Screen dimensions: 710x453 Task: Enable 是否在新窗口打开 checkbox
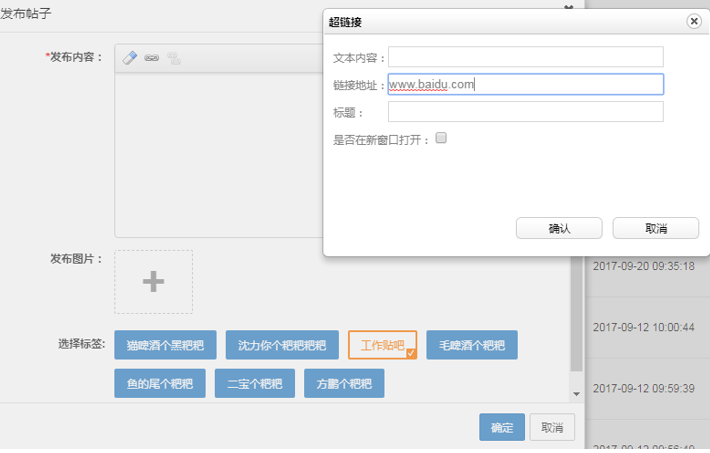pyautogui.click(x=441, y=139)
